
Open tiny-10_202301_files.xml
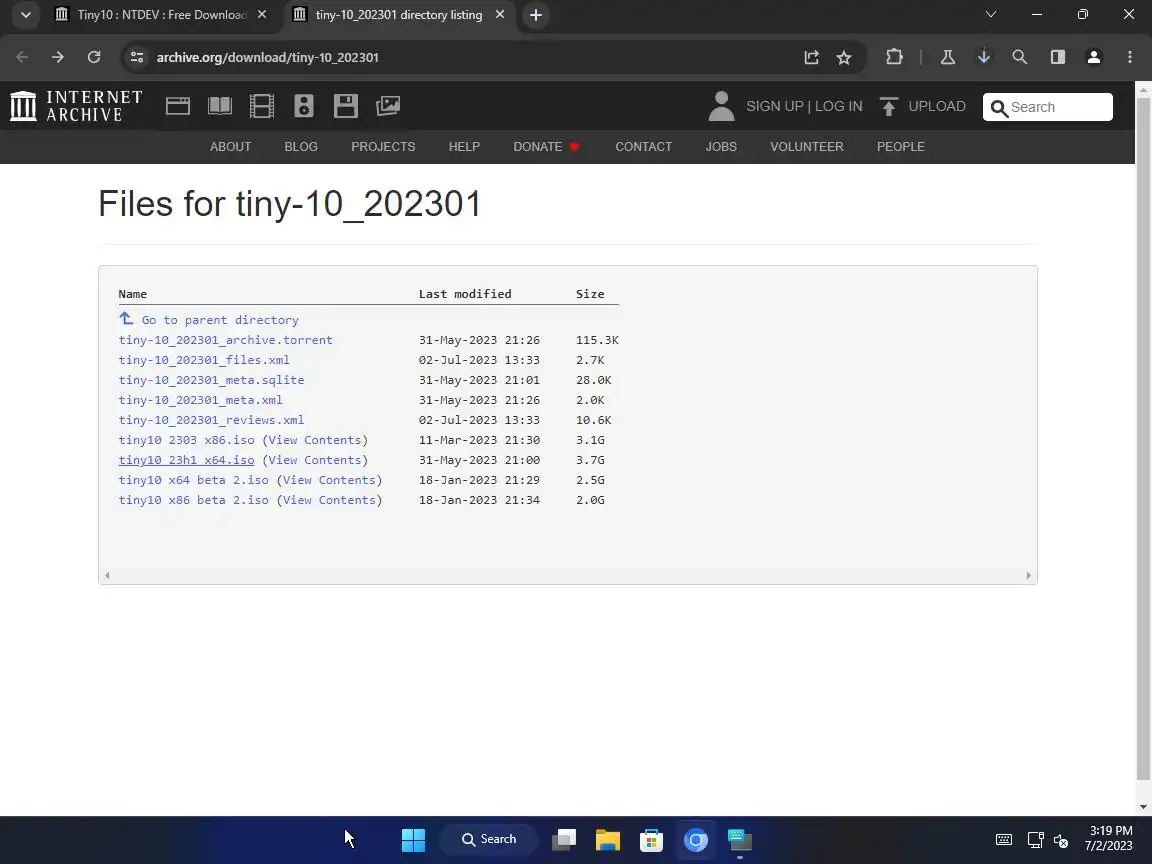tap(204, 360)
